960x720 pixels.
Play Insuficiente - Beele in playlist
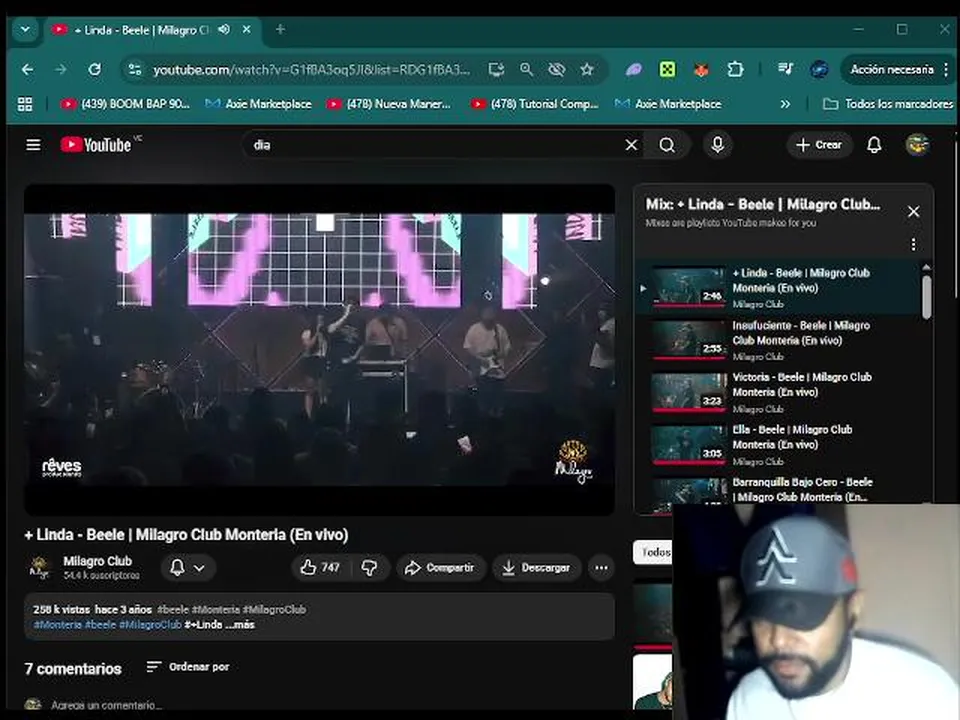(778, 340)
